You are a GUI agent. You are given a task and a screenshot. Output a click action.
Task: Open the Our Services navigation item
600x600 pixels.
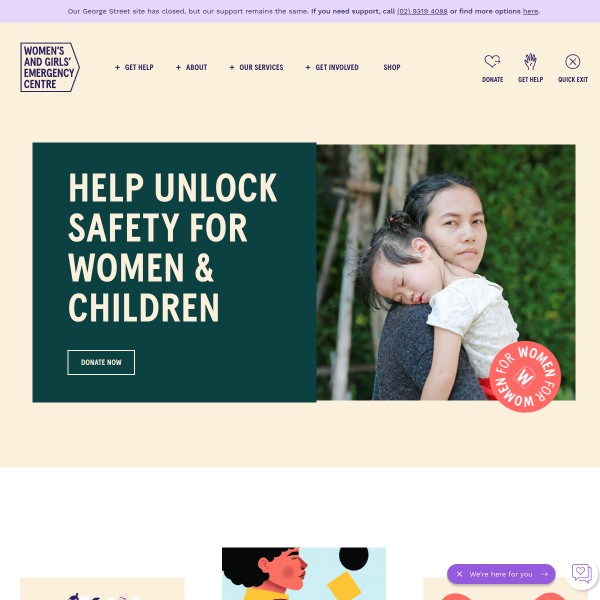[x=261, y=67]
